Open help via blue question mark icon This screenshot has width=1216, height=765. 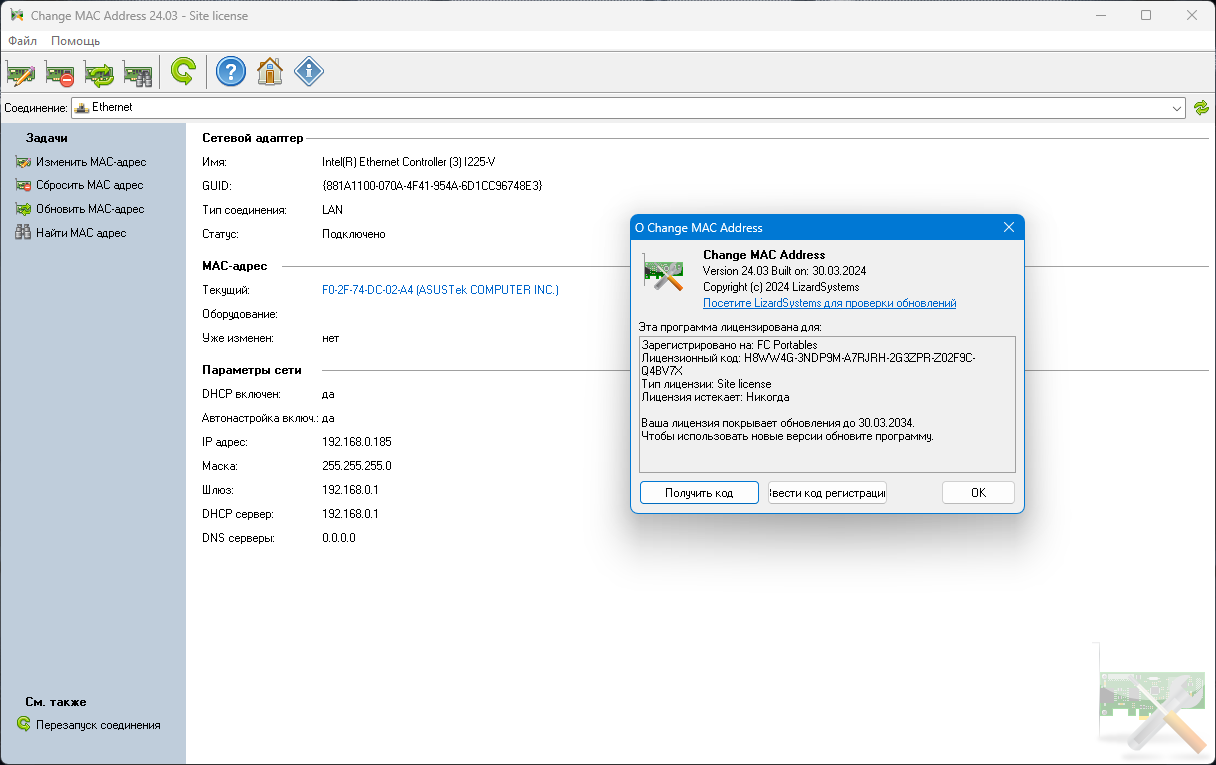[x=231, y=72]
